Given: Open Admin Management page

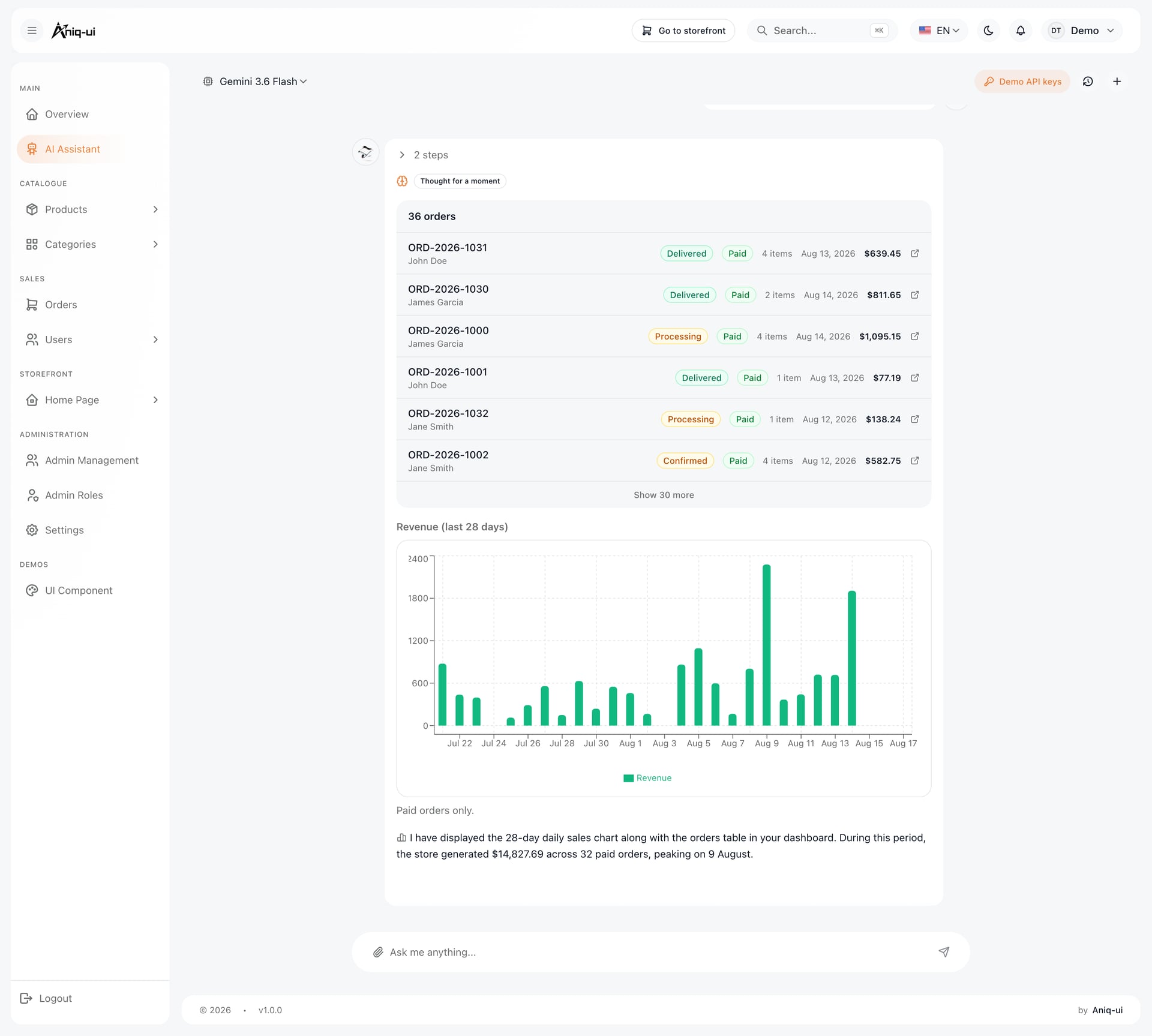Looking at the screenshot, I should pyautogui.click(x=90, y=460).
